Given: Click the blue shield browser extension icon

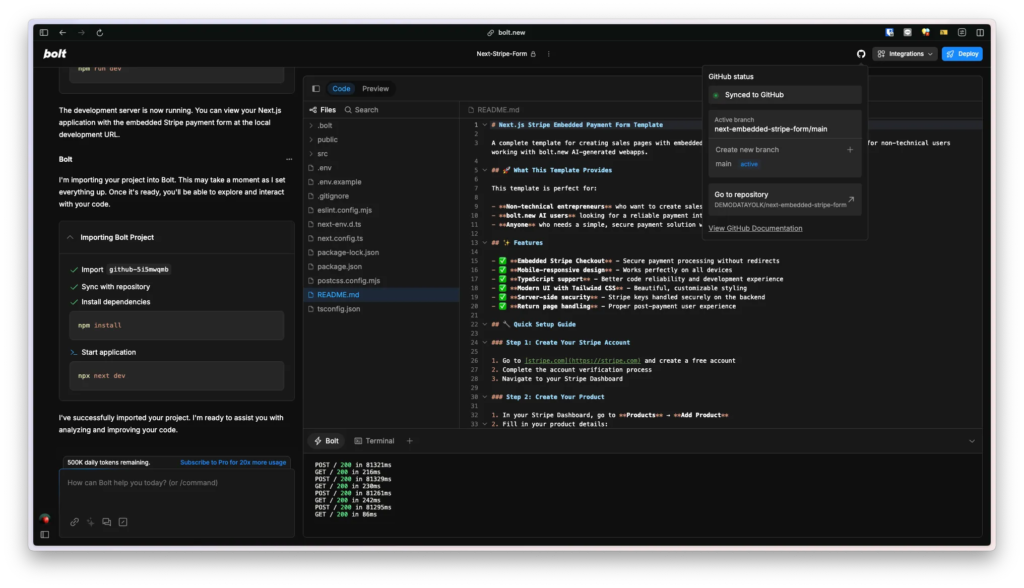Looking at the screenshot, I should click(x=889, y=33).
